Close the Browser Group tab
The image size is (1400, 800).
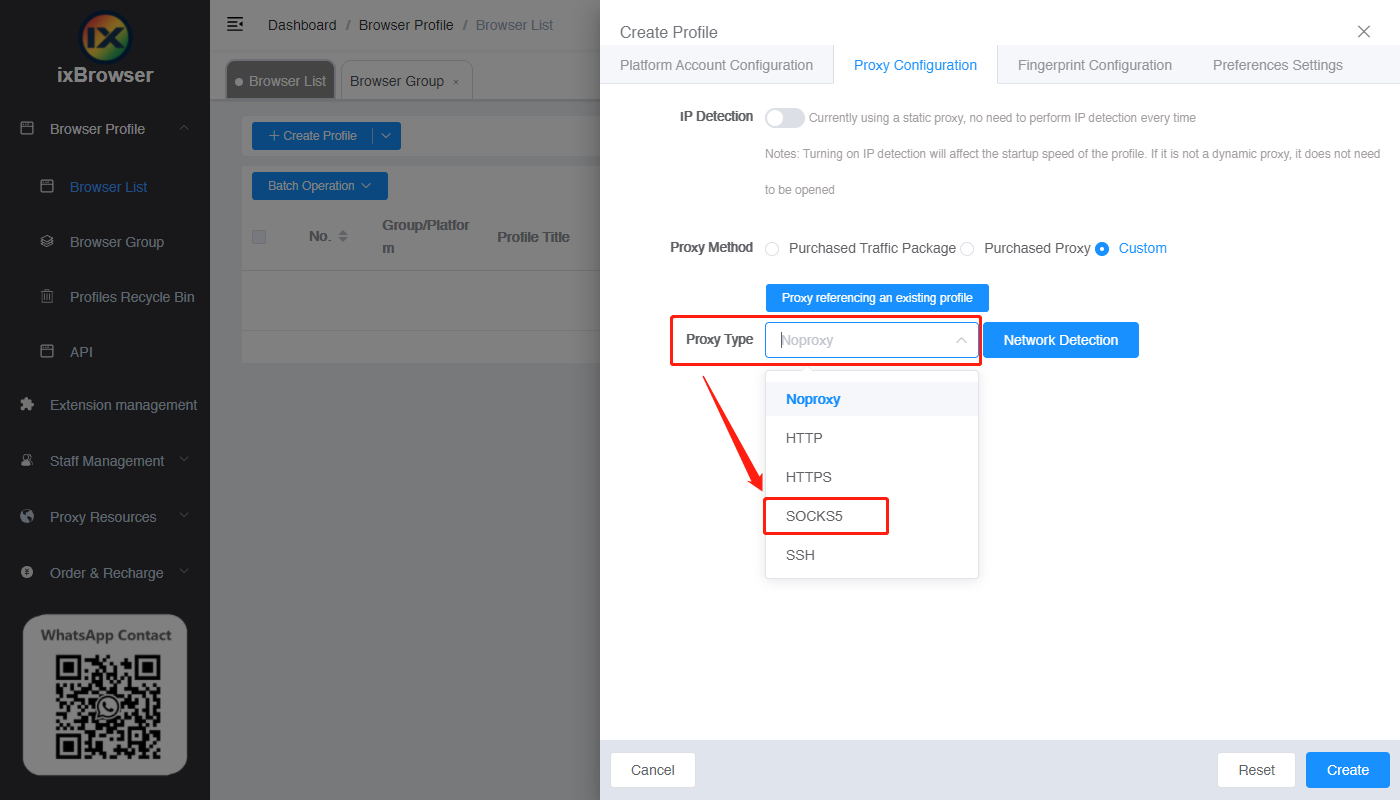(x=456, y=82)
